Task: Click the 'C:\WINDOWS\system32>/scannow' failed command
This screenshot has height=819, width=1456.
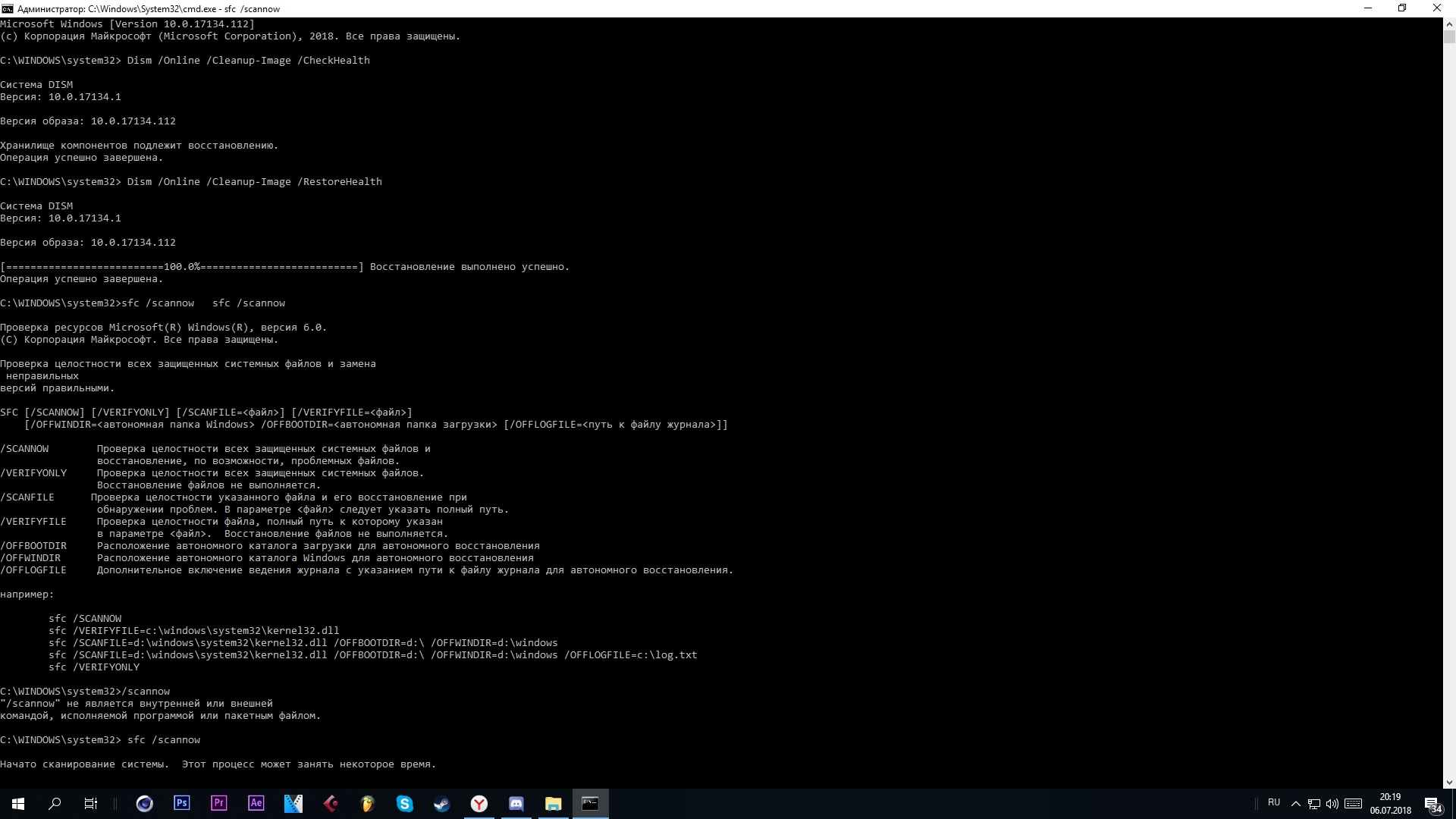Action: [x=85, y=692]
